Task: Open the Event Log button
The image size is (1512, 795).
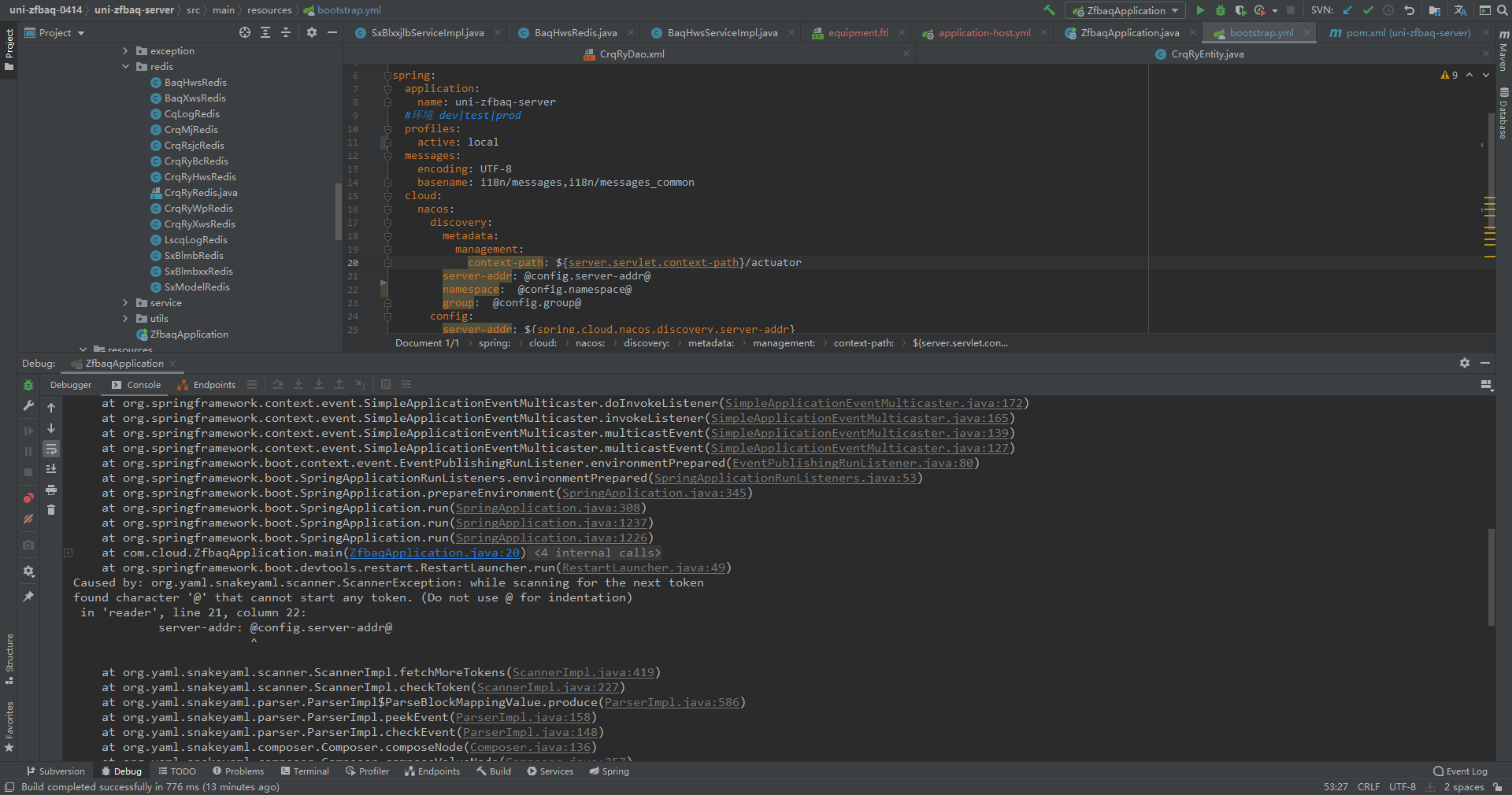Action: point(1461,771)
